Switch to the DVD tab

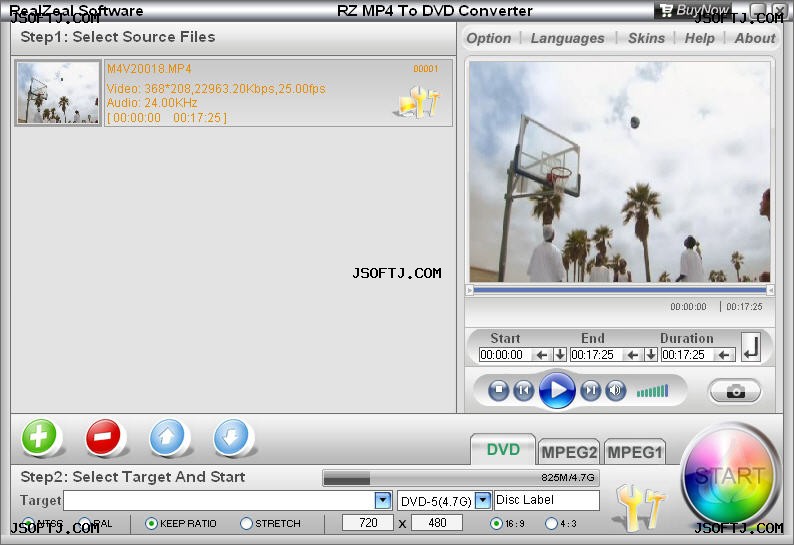503,450
